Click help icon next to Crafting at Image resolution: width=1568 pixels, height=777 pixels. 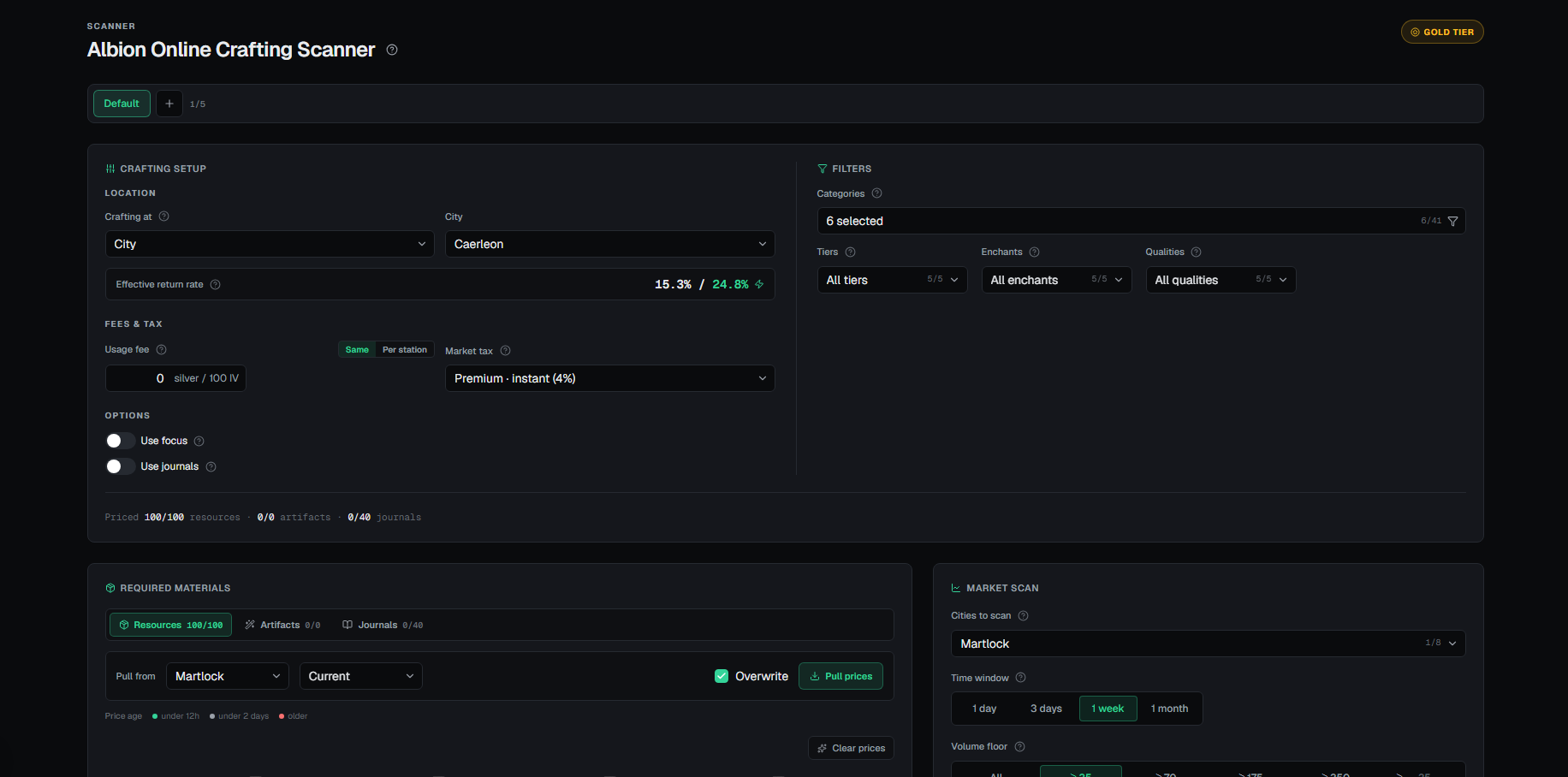[164, 216]
